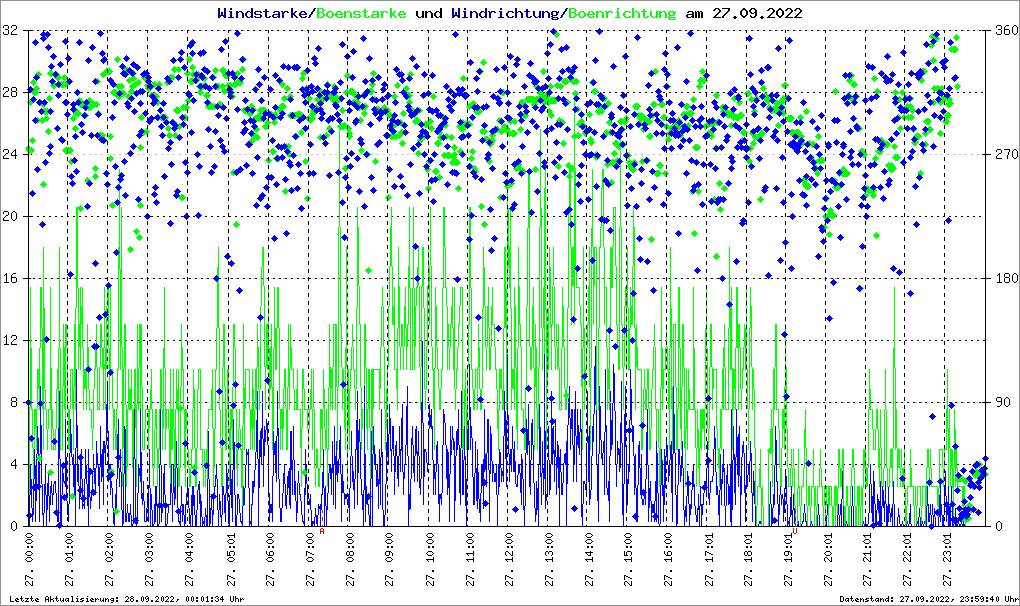The image size is (1020, 606).
Task: Click the blue 'Windstarke' title word
Action: (x=264, y=14)
